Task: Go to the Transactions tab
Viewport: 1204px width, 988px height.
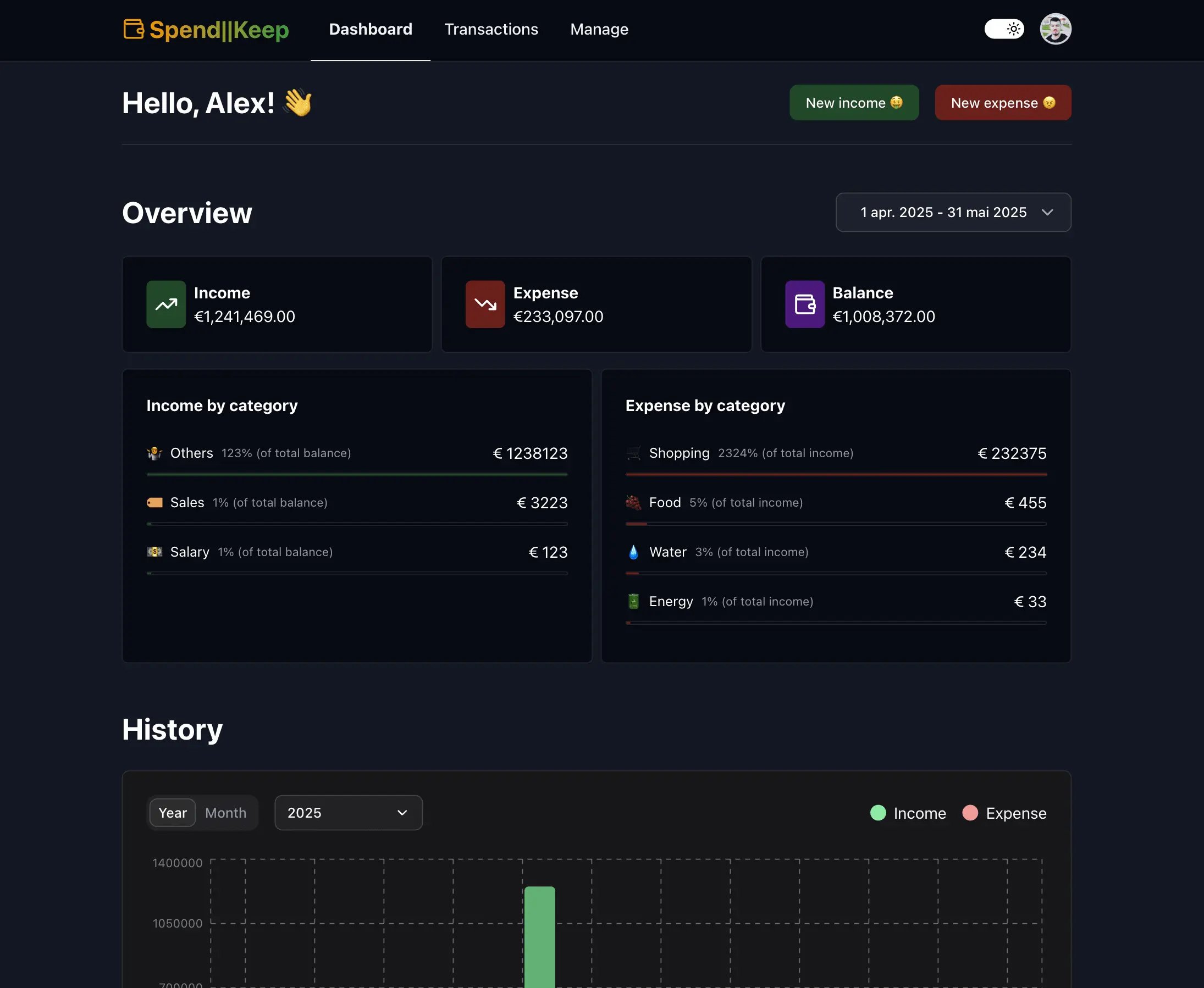Action: 491,29
